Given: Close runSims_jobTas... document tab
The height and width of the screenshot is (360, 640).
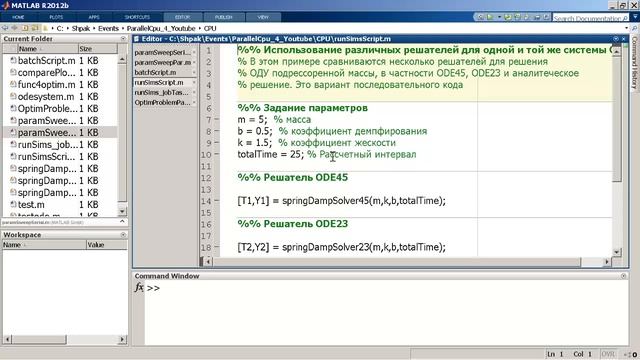Looking at the screenshot, I should (194, 93).
